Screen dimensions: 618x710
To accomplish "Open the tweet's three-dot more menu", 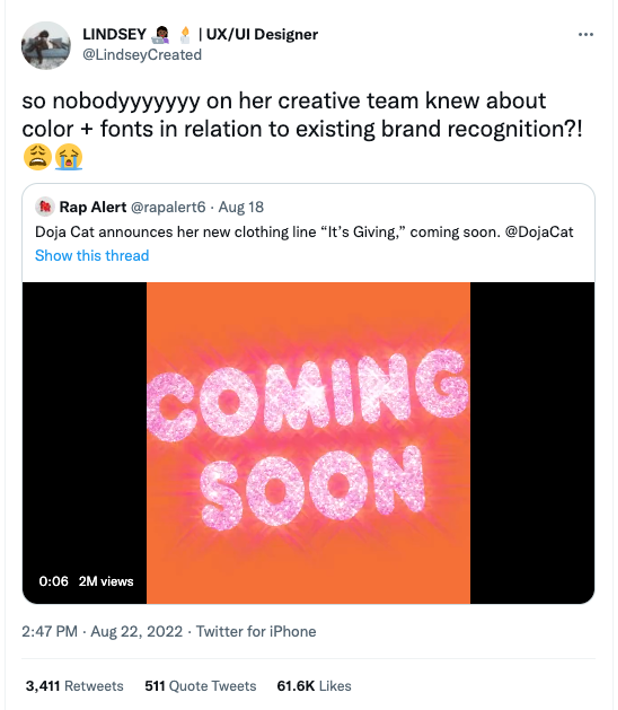I will coord(586,34).
